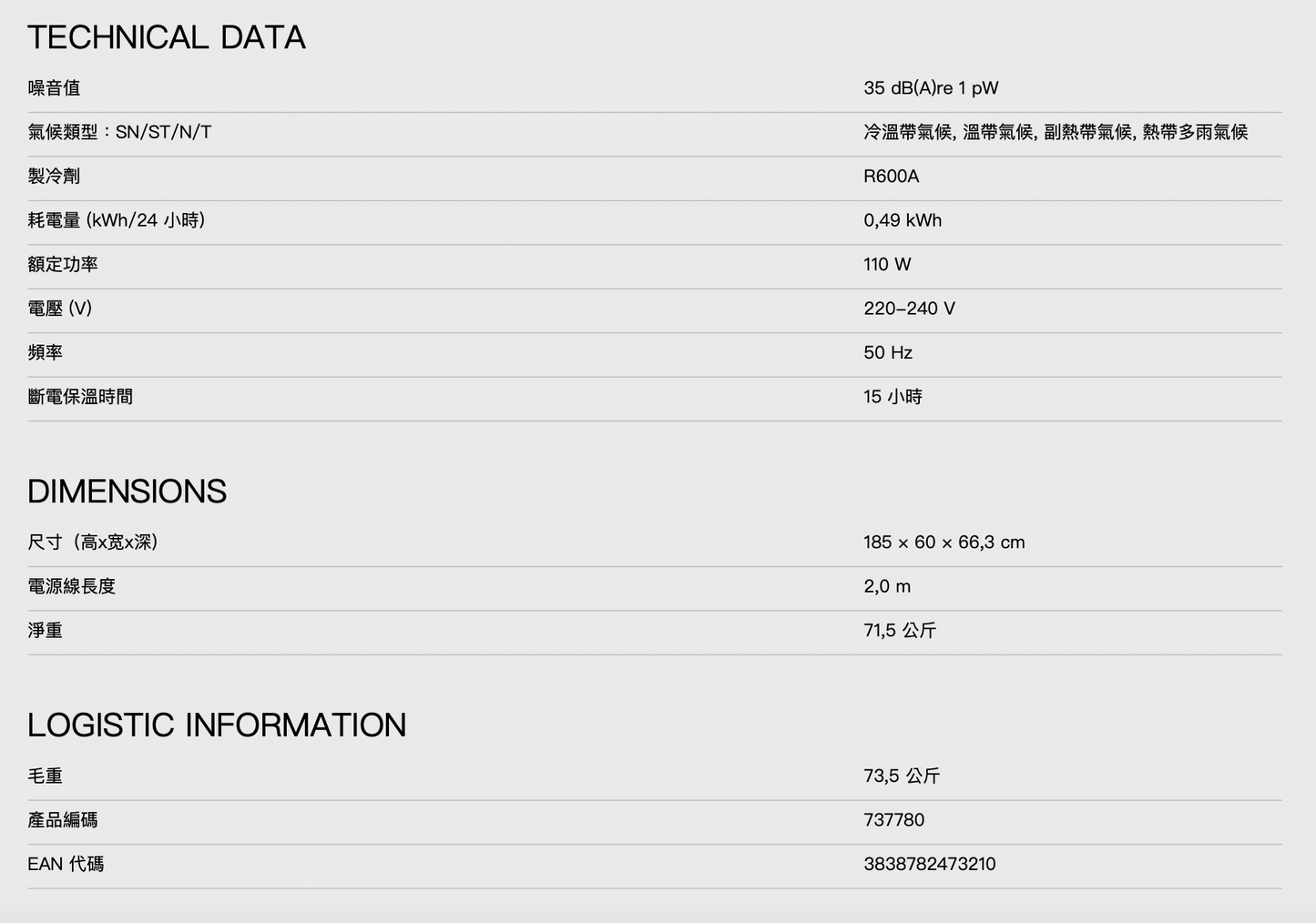Click the 2,0 m cable length value

(x=887, y=587)
